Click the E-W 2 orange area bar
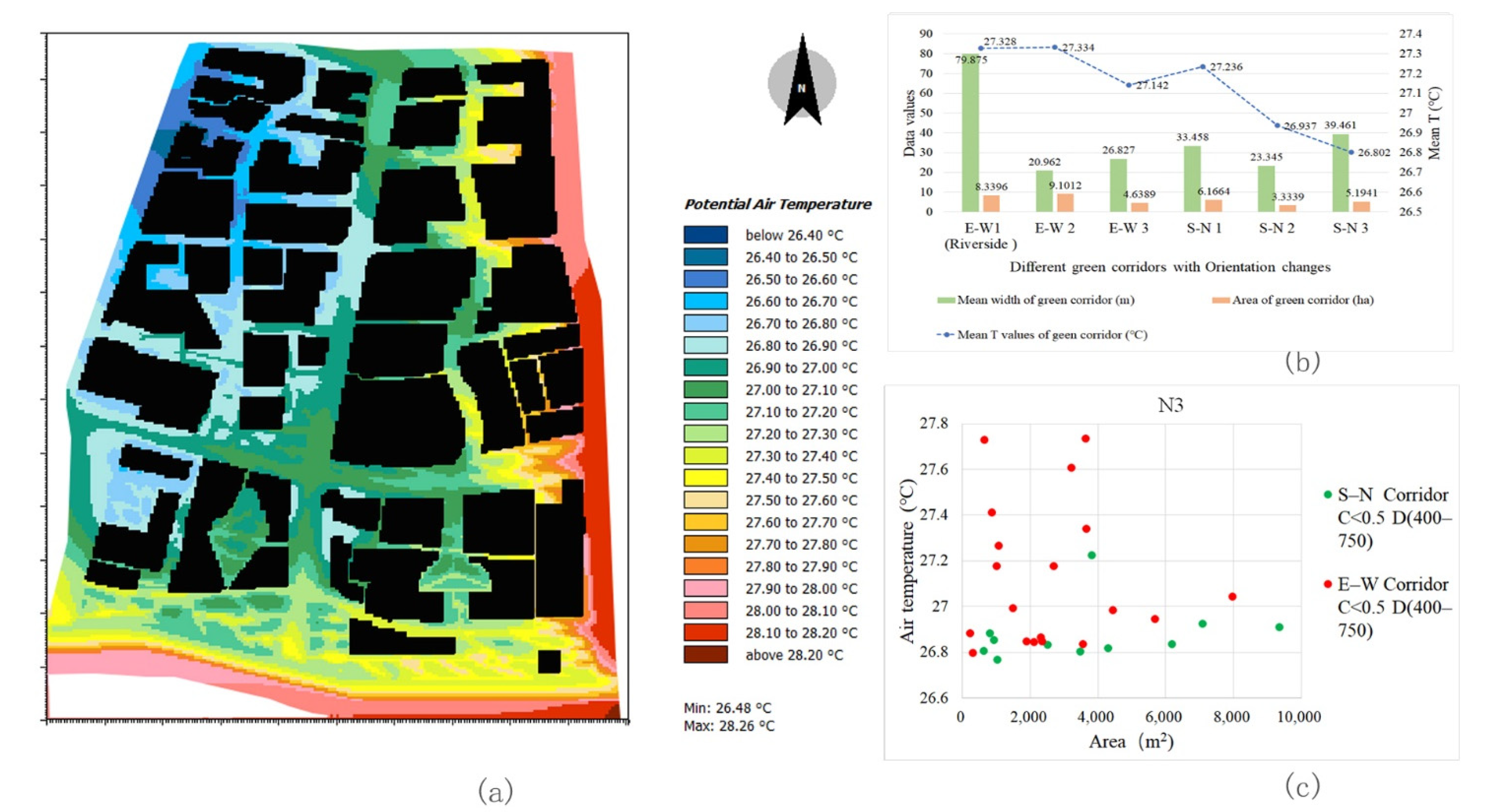The image size is (1503, 812). point(1065,202)
